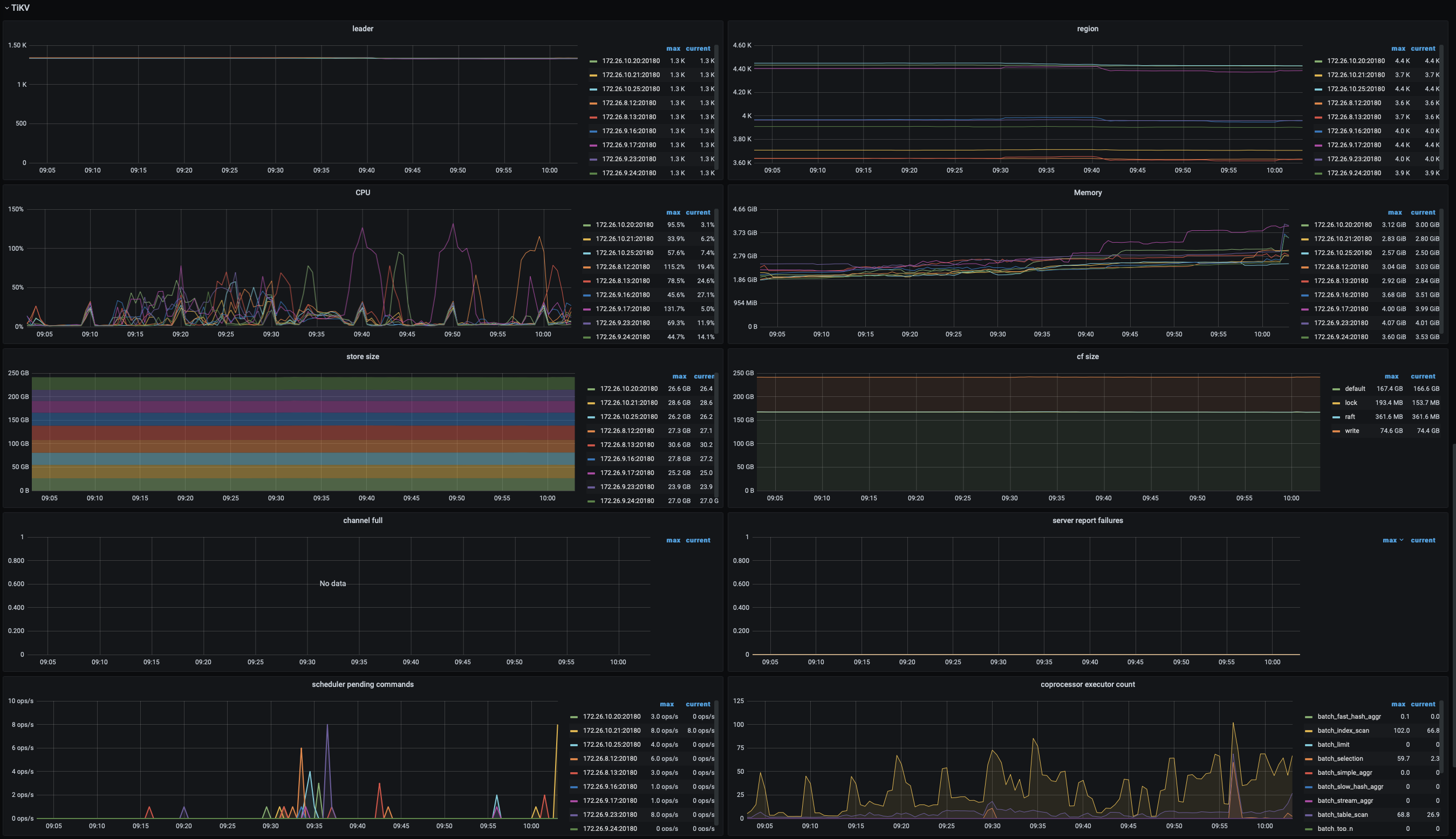Screen dimensions: 1456x839
Task: Sort leader legend by max column
Action: (673, 49)
